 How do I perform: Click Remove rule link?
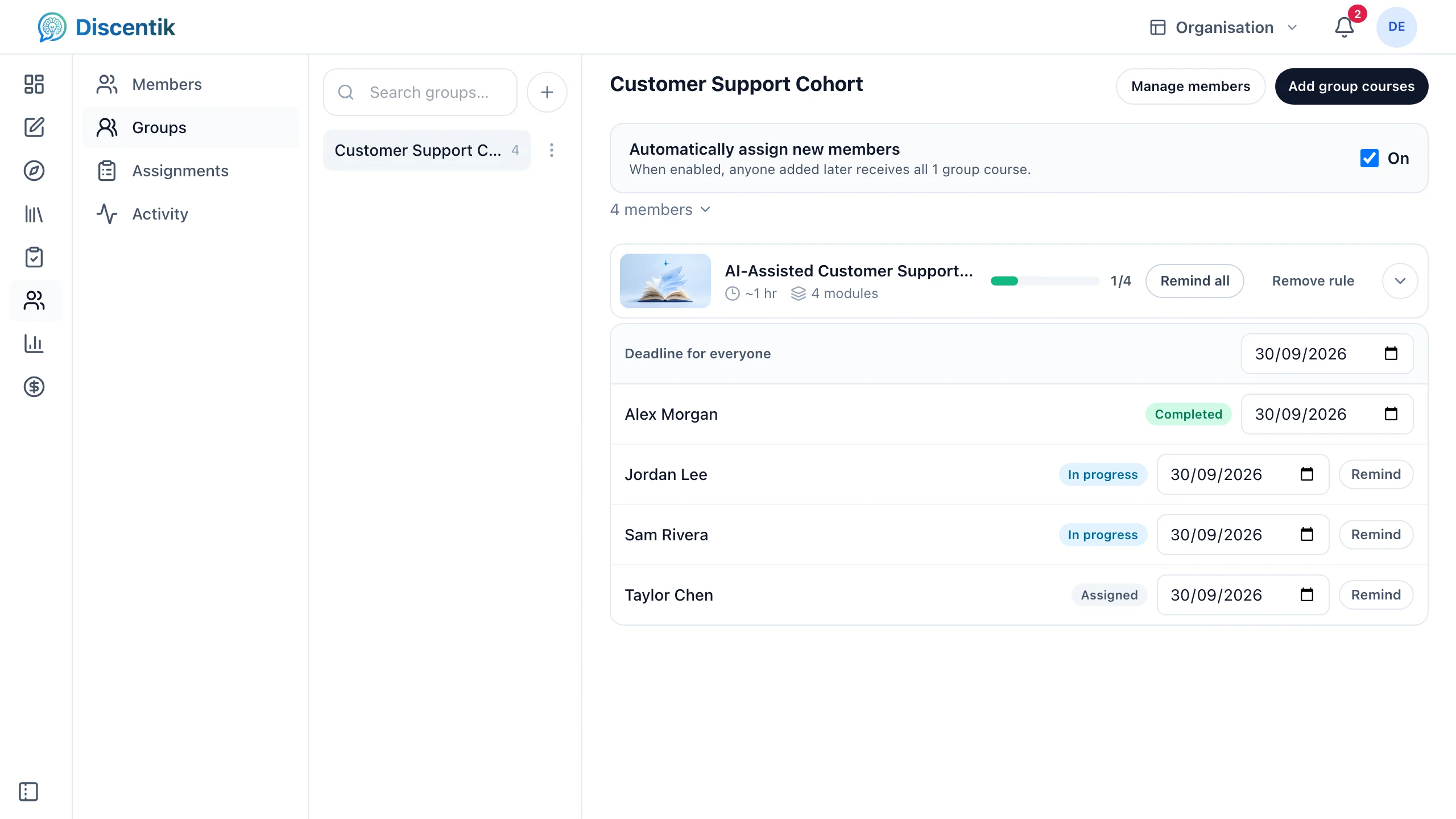1313,281
